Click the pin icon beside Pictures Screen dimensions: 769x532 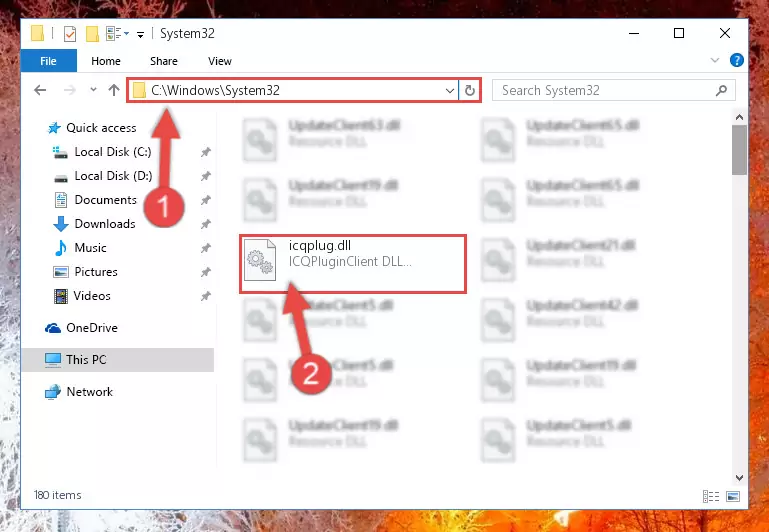[206, 272]
